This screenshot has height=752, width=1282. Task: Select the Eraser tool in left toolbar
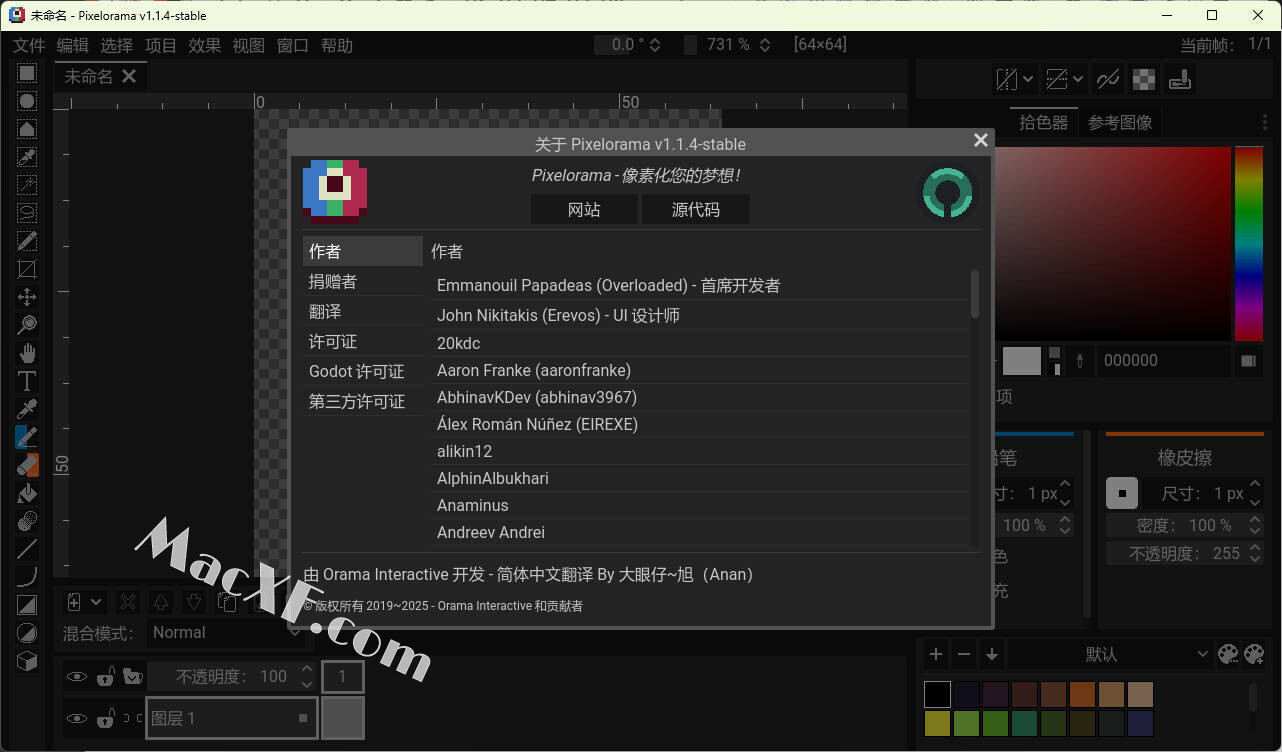tap(27, 465)
